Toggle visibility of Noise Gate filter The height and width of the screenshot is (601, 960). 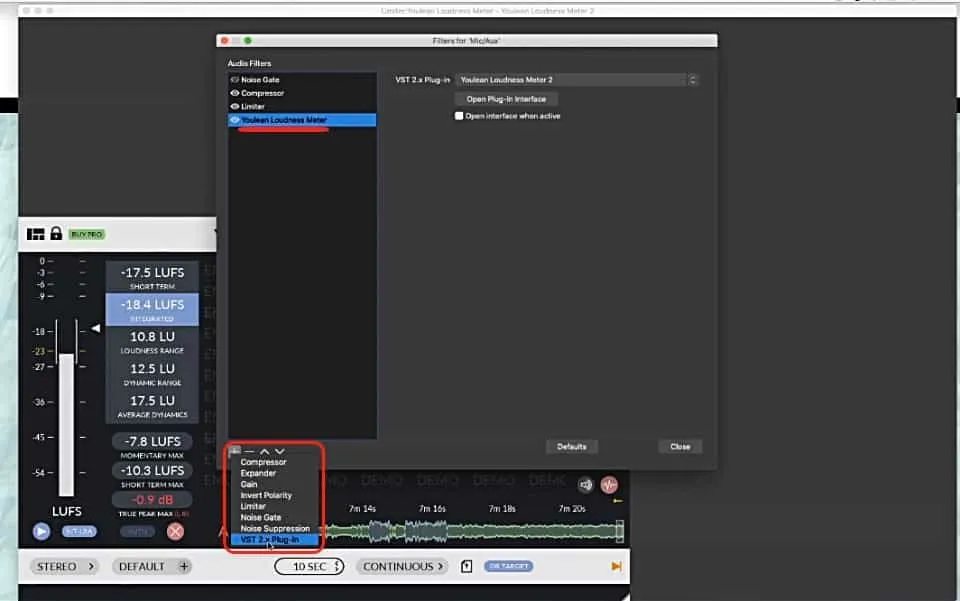(x=234, y=80)
